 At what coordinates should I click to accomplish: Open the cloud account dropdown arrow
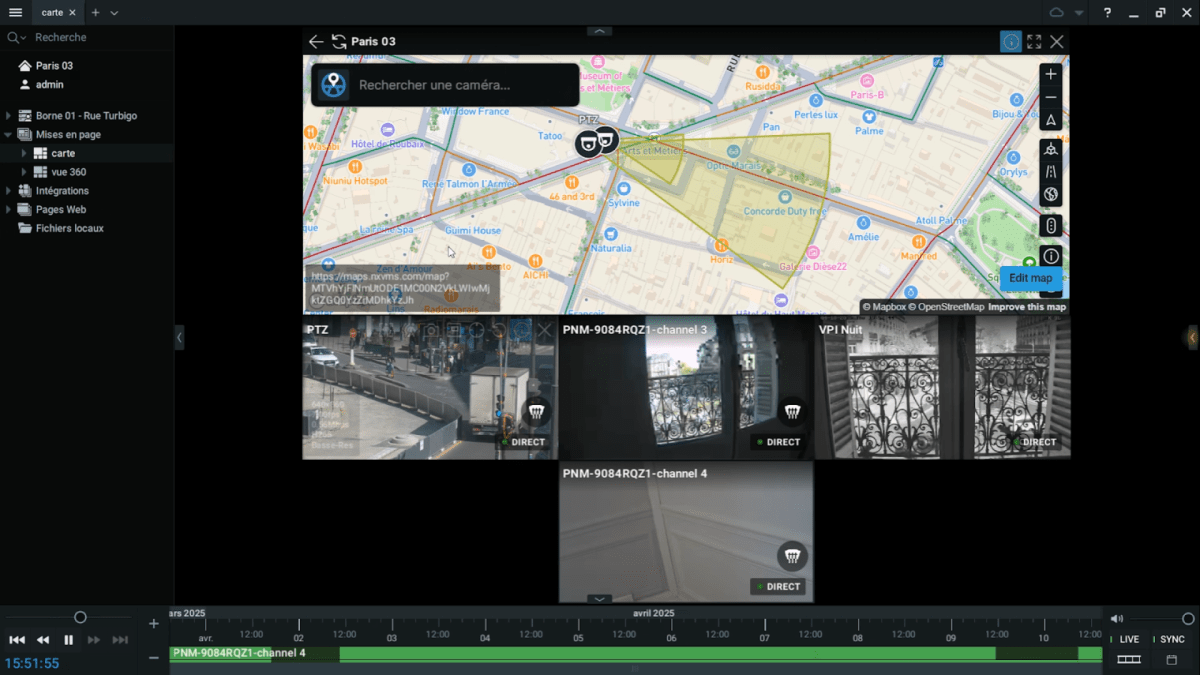coord(1079,13)
